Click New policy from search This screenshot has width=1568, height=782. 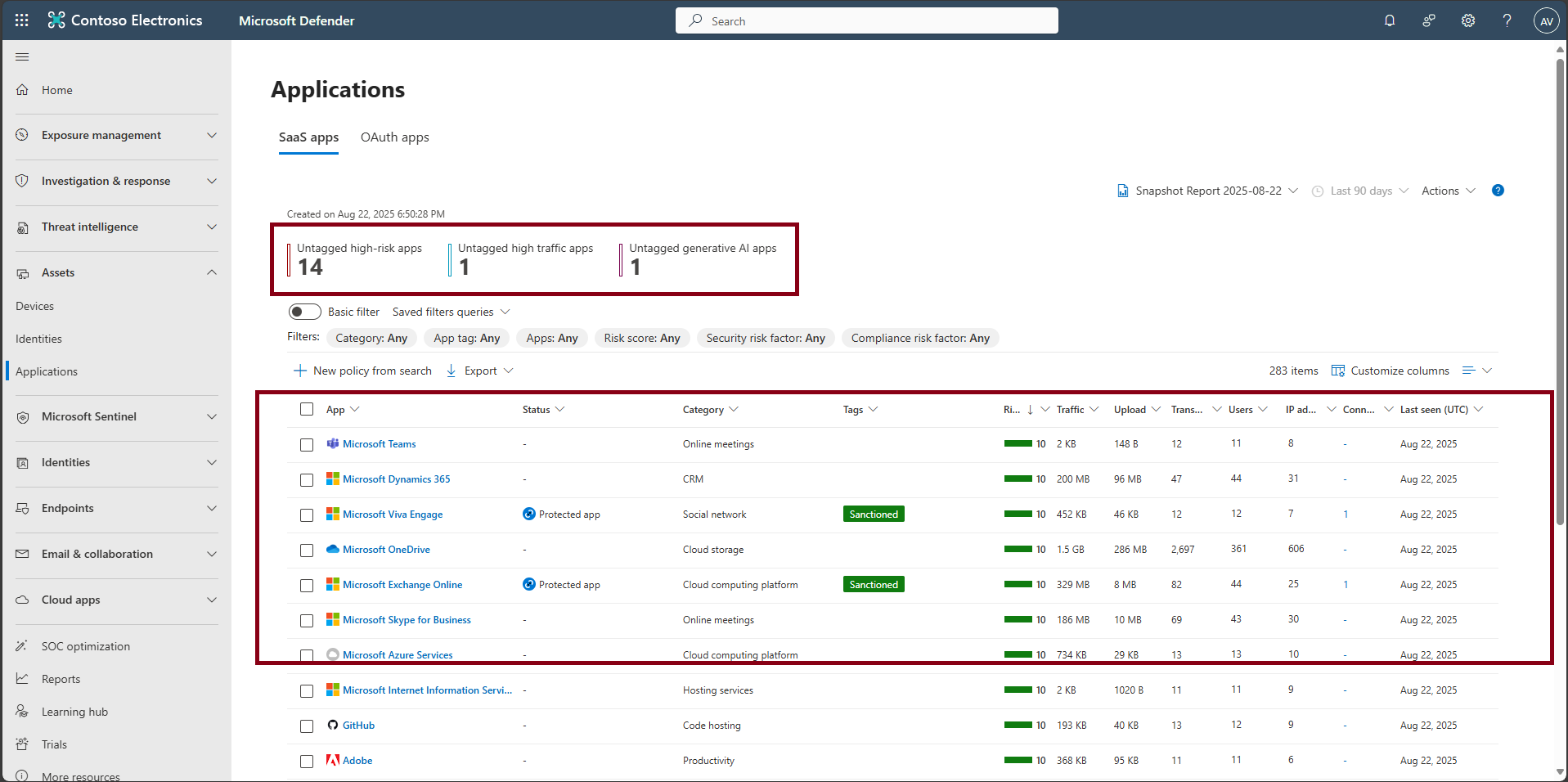point(362,371)
